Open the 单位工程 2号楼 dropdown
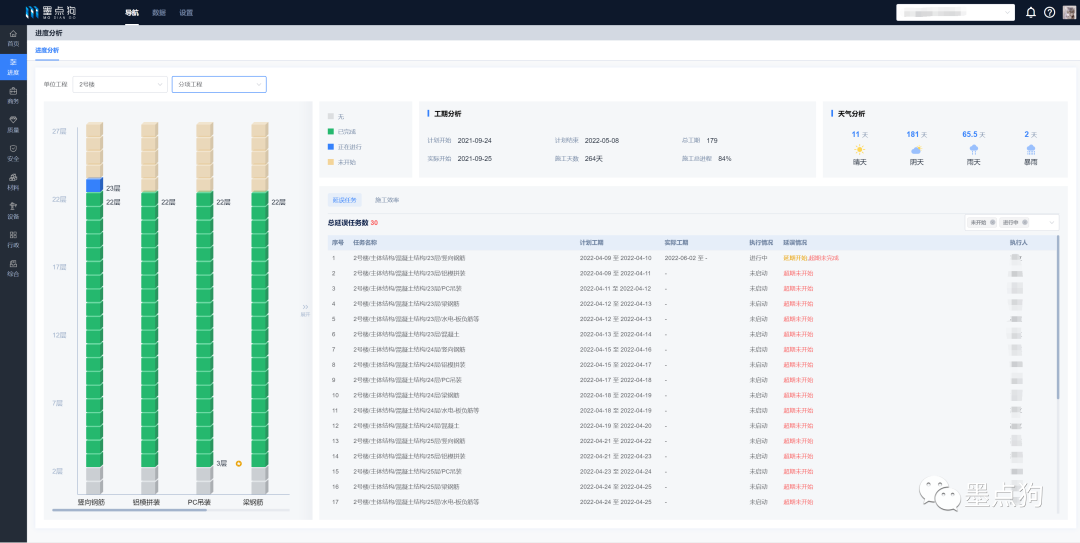The height and width of the screenshot is (543, 1080). (x=120, y=85)
